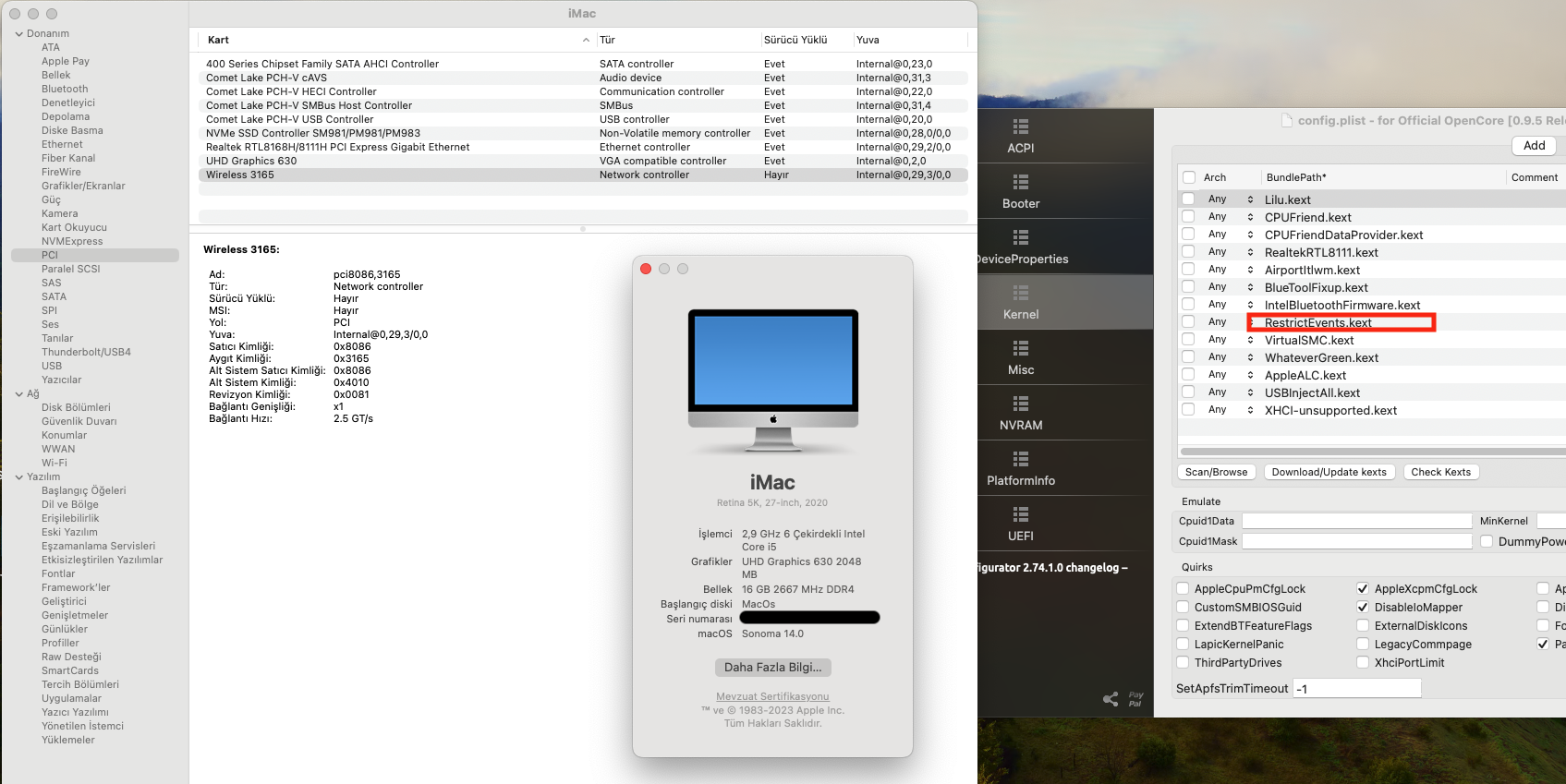Click the Daha Fazla Bilgi button
Screen dimensions: 1566x784
coord(772,668)
